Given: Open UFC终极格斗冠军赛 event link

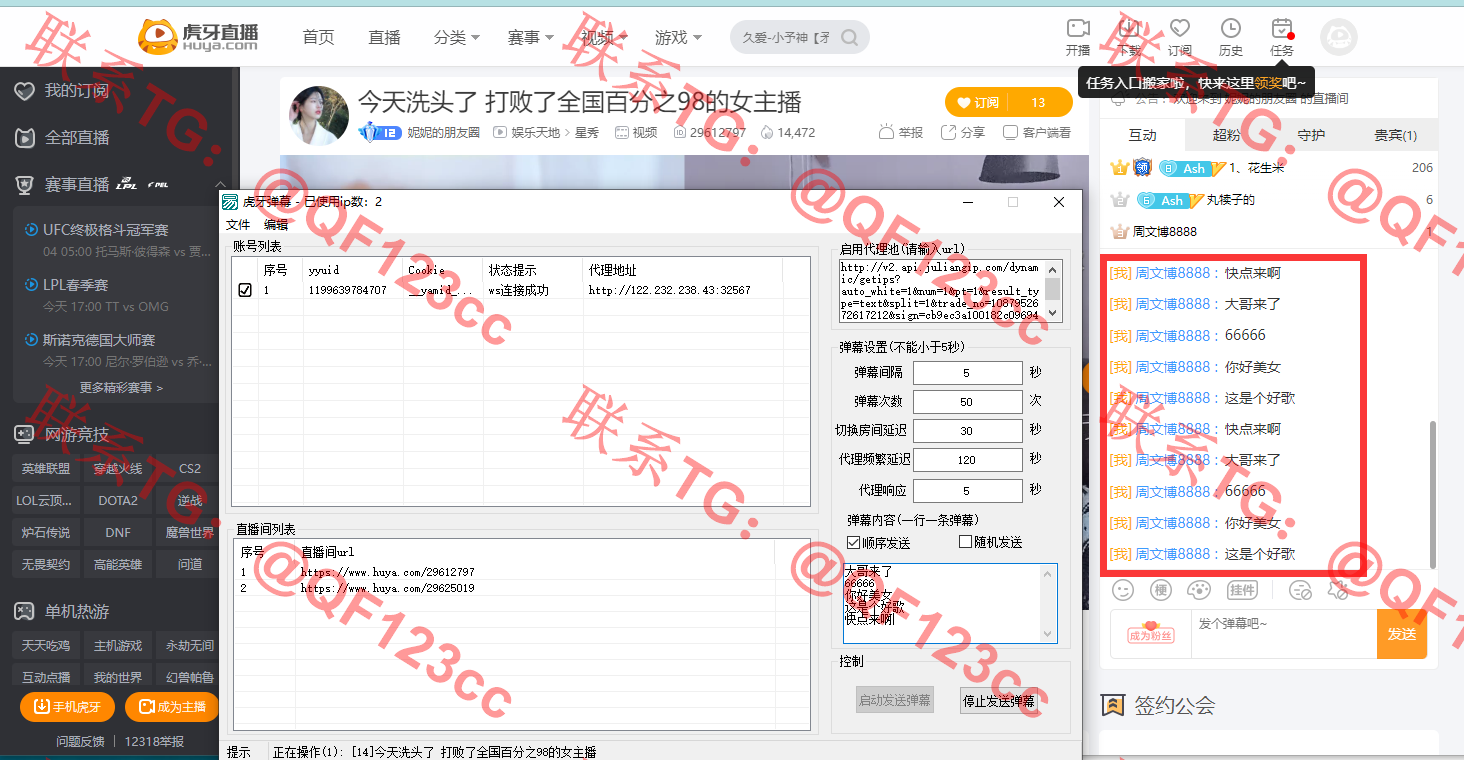Looking at the screenshot, I should coord(106,230).
